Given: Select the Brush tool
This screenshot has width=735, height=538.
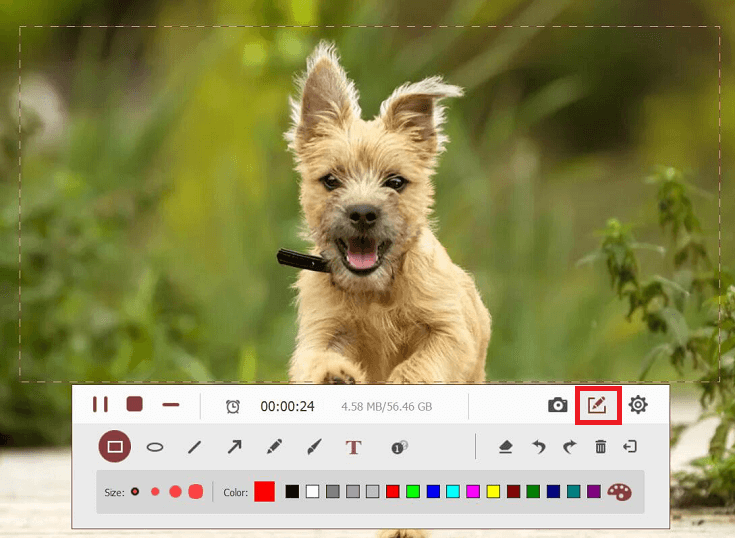Looking at the screenshot, I should pos(315,447).
